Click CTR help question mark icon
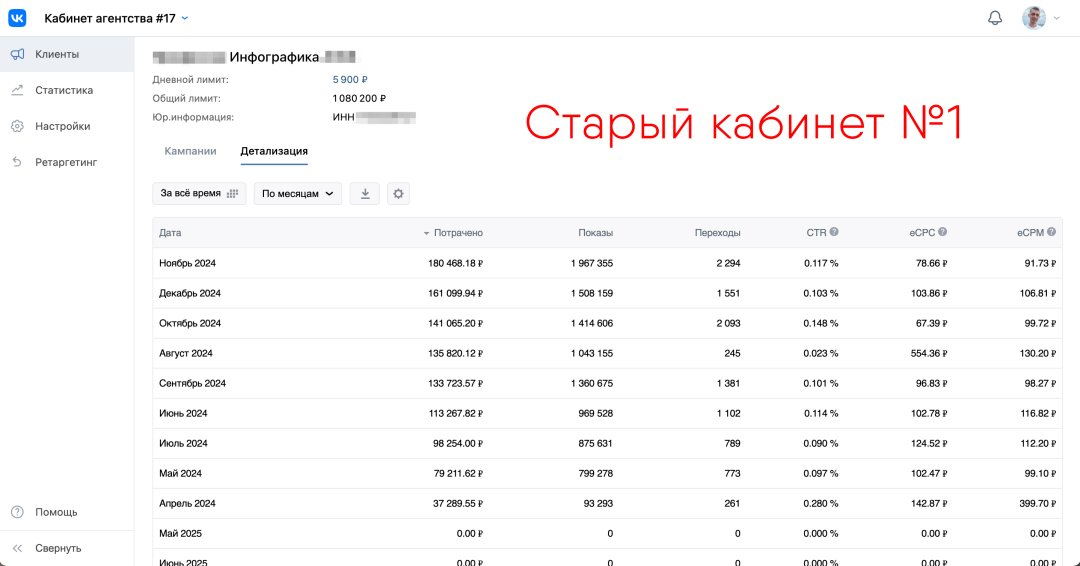The height and width of the screenshot is (566, 1080). click(x=834, y=232)
